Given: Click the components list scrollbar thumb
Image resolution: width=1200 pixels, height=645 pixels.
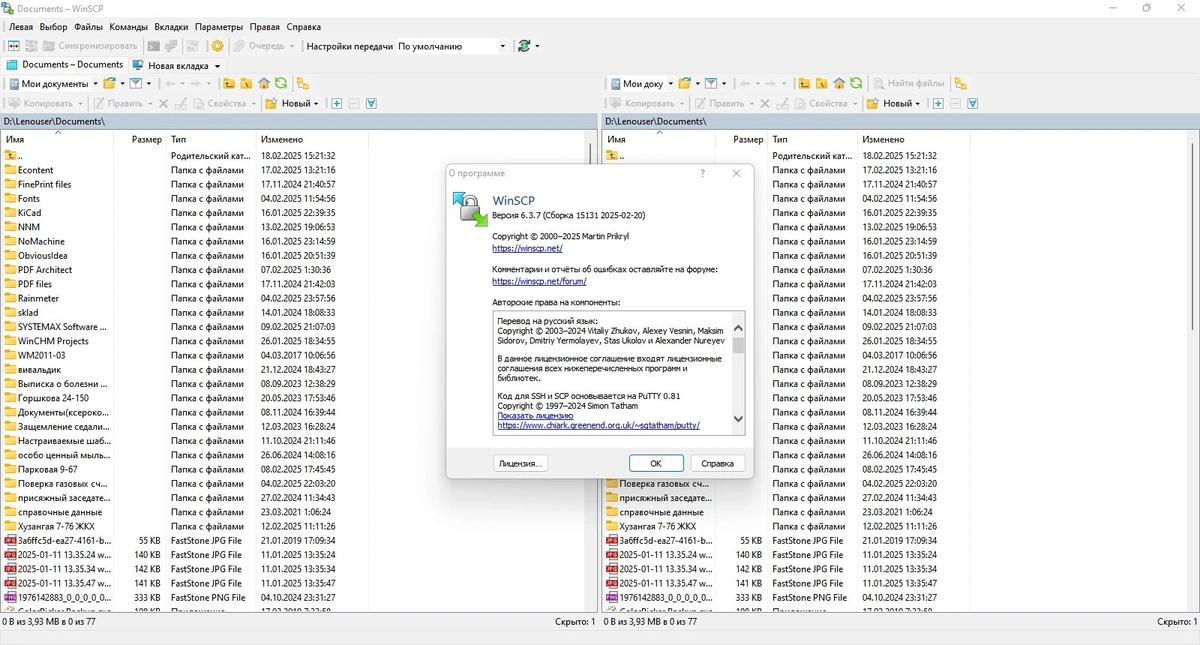Looking at the screenshot, I should [x=739, y=346].
